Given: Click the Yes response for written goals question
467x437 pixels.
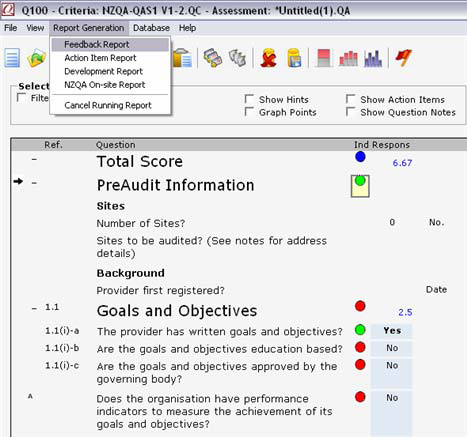Looking at the screenshot, I should point(392,331).
